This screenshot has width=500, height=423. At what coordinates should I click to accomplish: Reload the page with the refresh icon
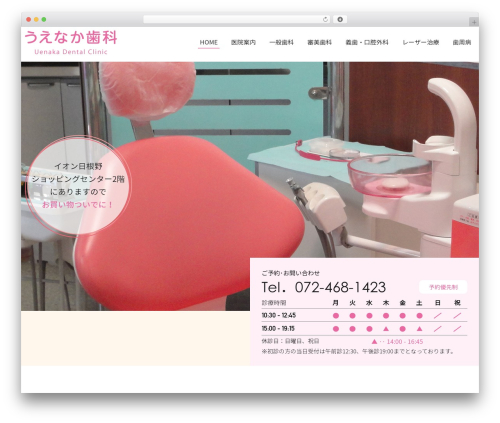pos(325,20)
